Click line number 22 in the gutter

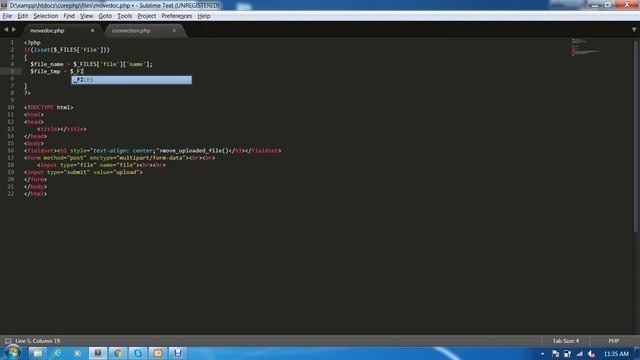[11, 194]
